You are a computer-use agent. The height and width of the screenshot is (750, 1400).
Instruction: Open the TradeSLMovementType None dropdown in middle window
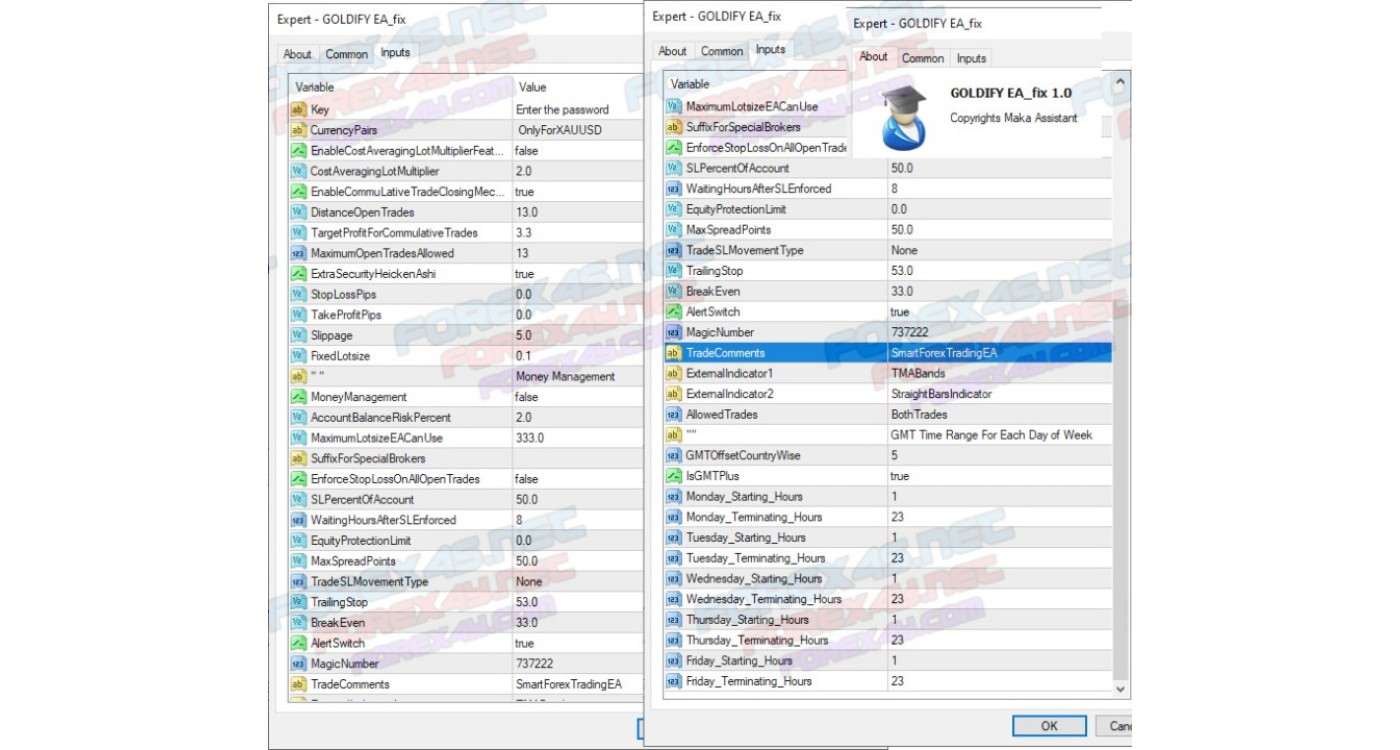click(x=998, y=250)
